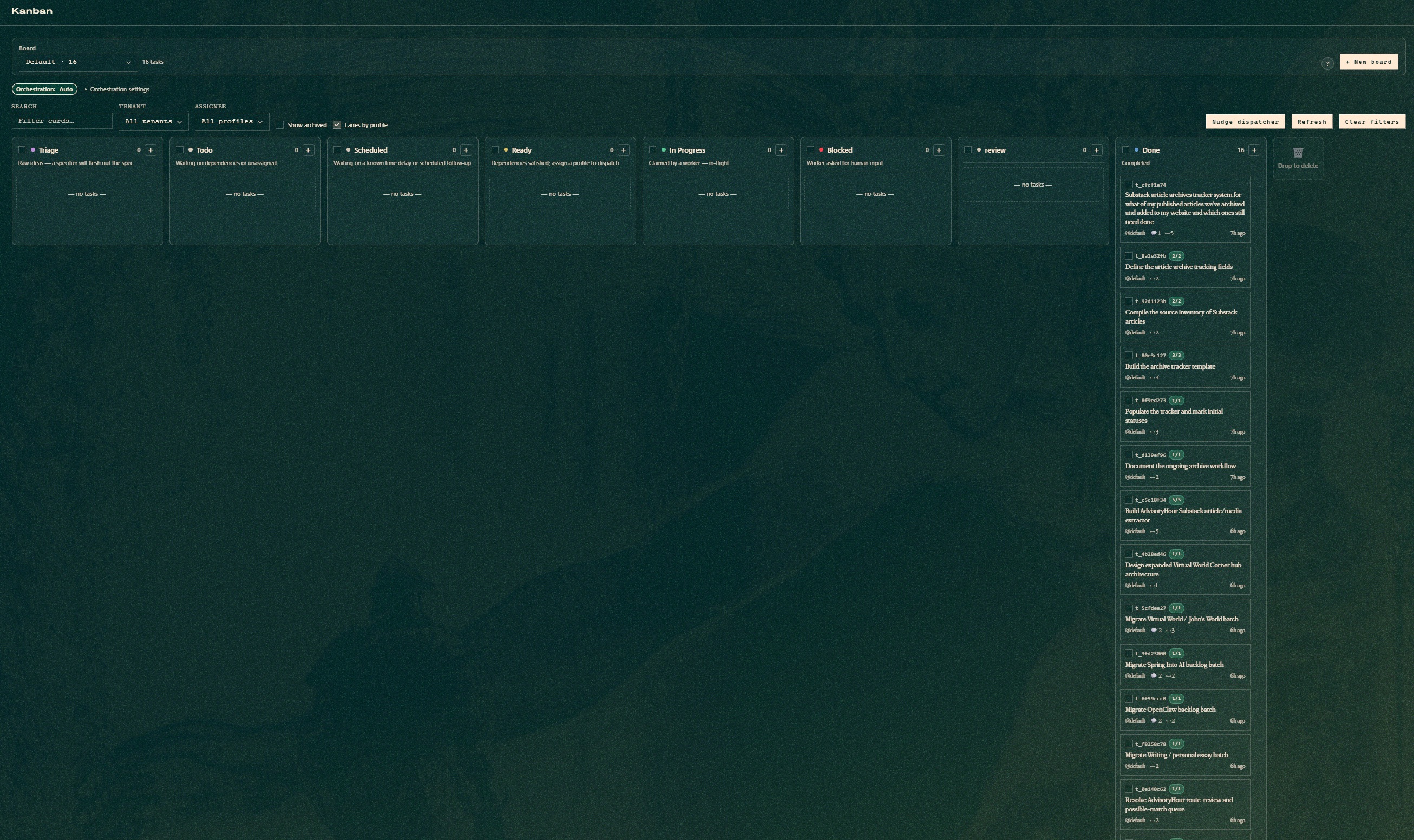Click the 2/2 badge on t_92d1123b
The width and height of the screenshot is (1414, 840).
[1176, 301]
